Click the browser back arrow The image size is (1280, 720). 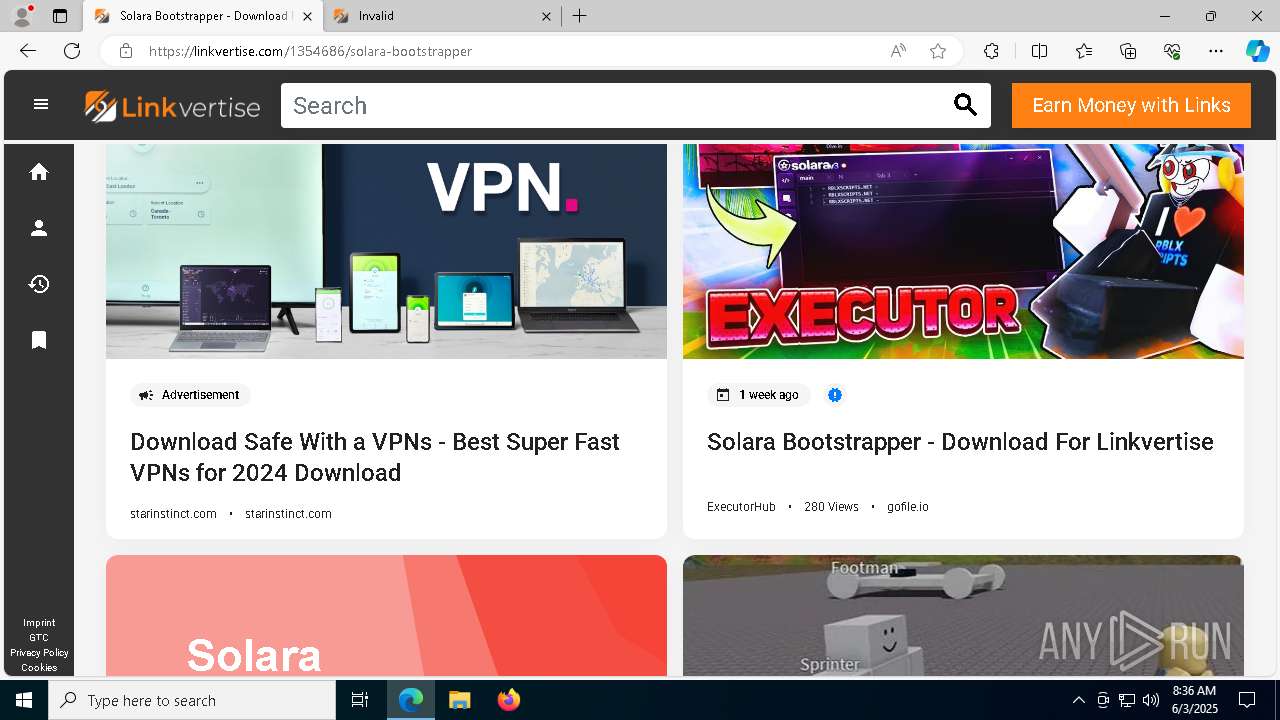pos(28,51)
